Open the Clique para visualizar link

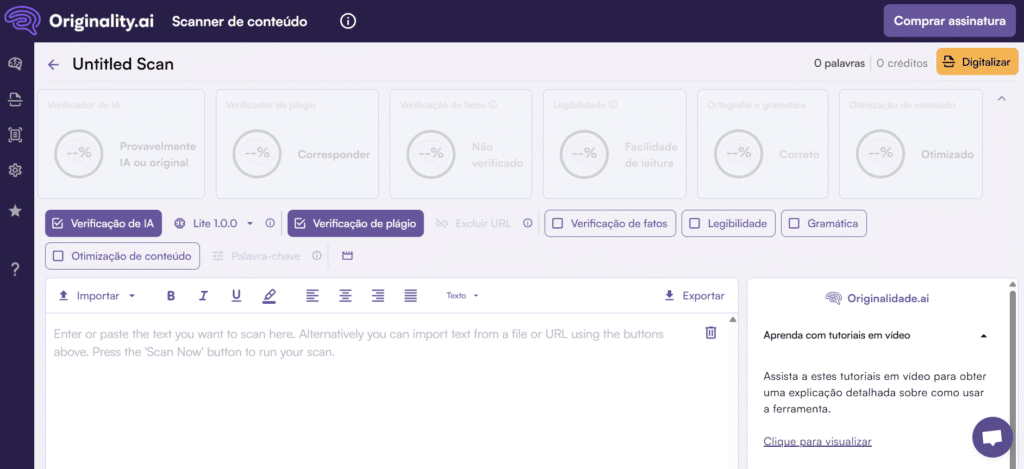(x=817, y=441)
